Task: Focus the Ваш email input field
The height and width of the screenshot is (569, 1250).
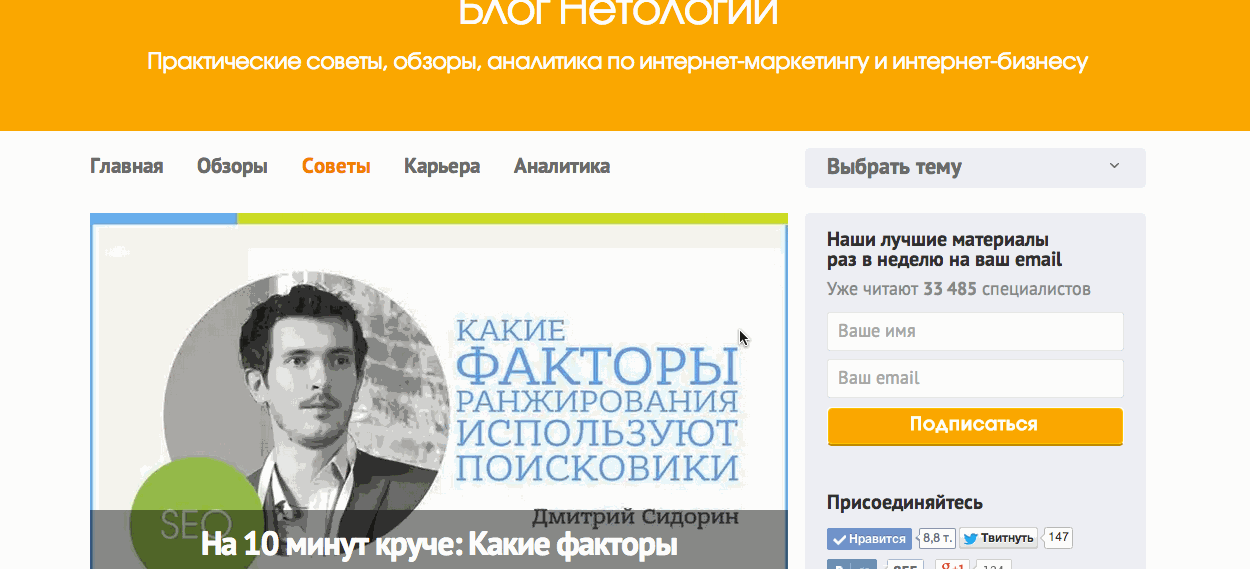Action: (x=975, y=378)
